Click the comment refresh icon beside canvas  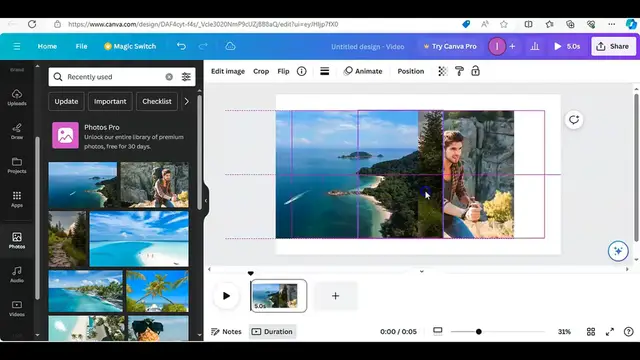click(574, 120)
